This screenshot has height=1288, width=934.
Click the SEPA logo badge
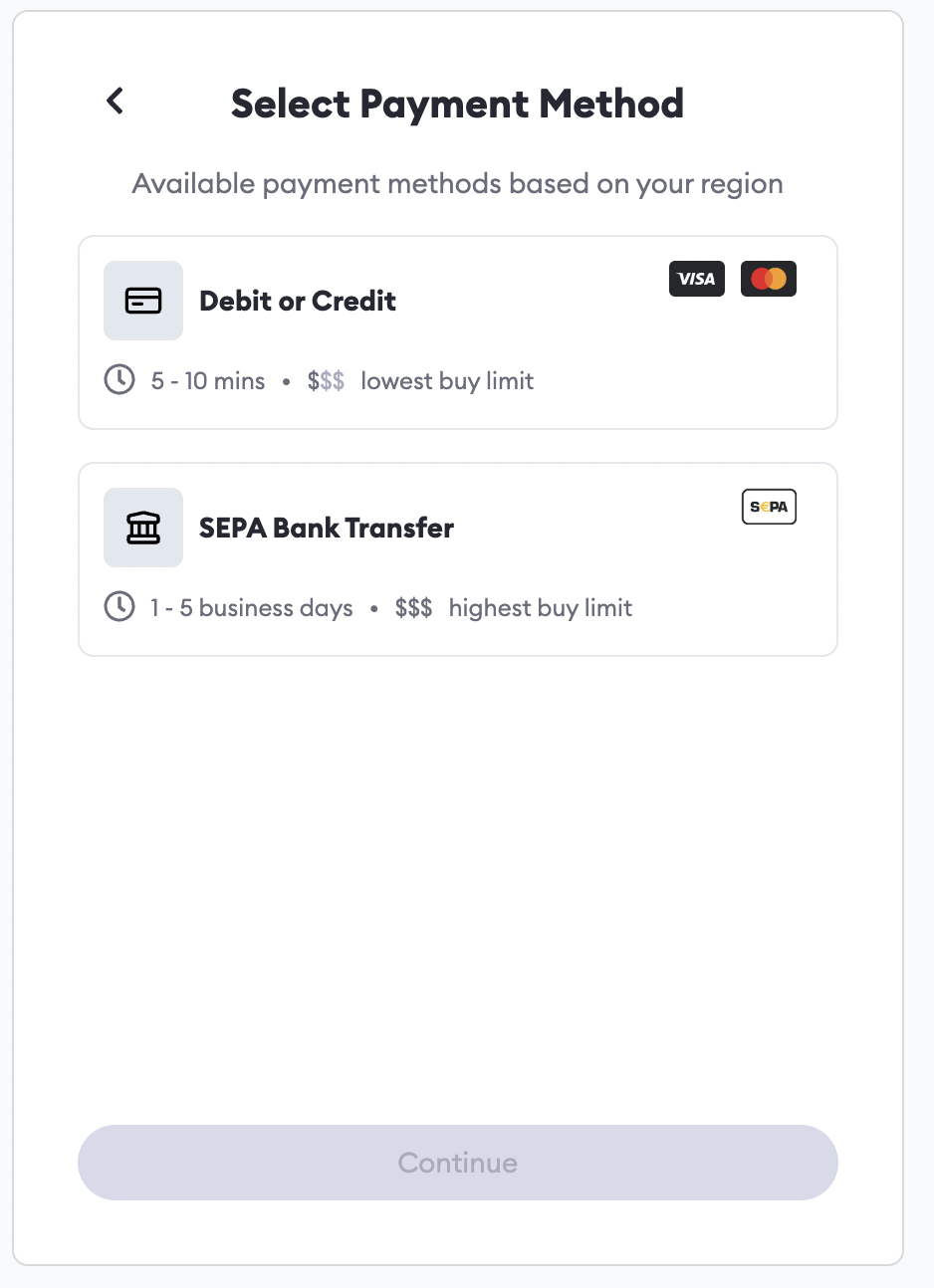pos(769,507)
